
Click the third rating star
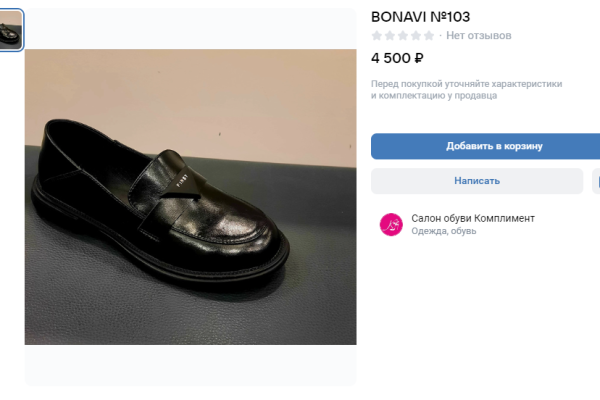[x=403, y=36]
